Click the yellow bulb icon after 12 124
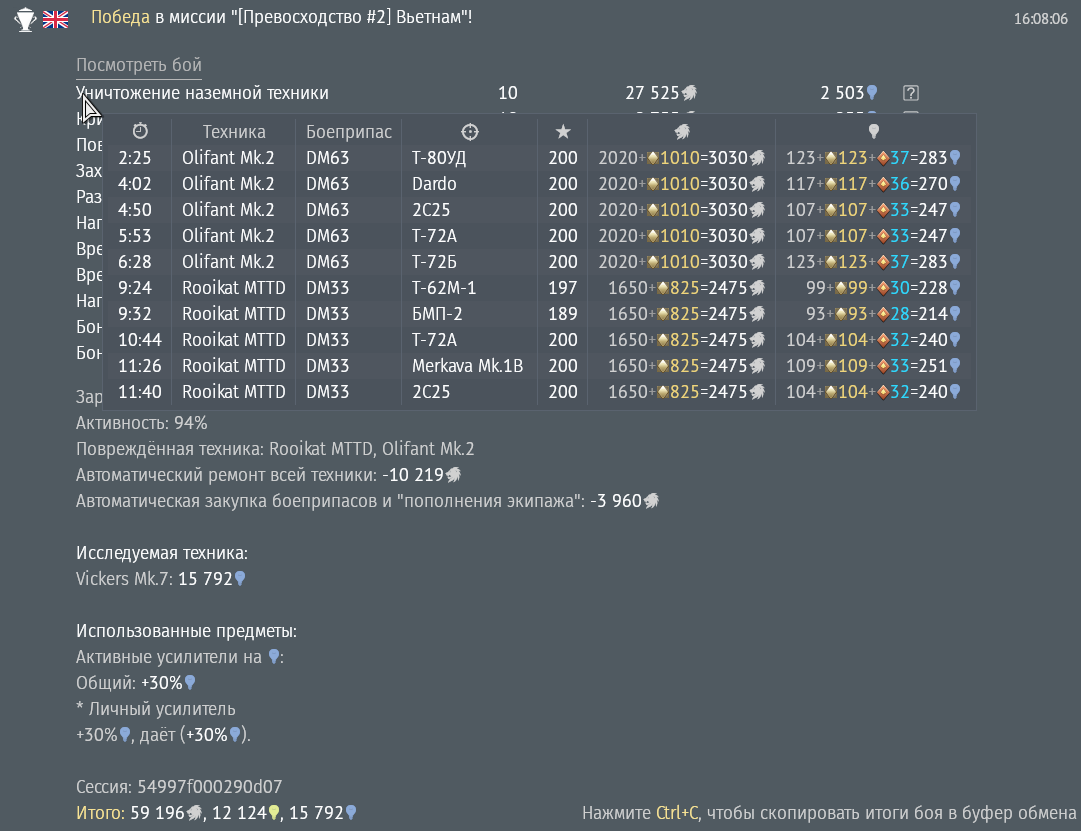 pos(274,813)
